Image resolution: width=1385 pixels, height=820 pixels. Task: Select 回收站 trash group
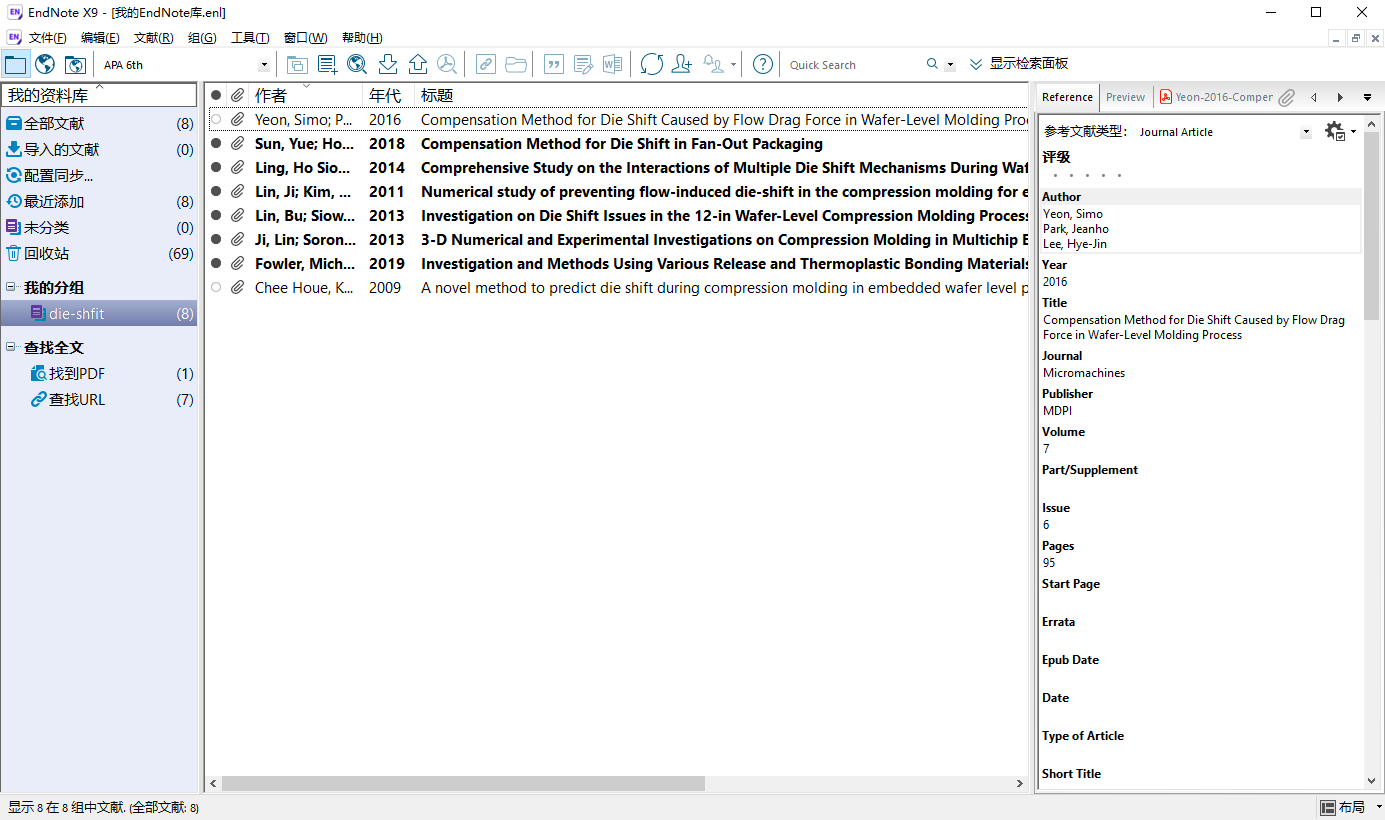tap(99, 254)
